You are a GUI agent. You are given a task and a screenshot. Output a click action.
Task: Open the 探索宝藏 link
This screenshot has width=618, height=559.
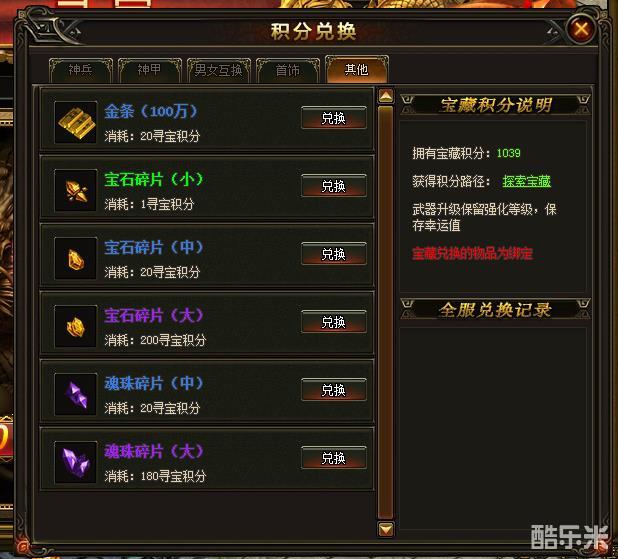pos(527,181)
